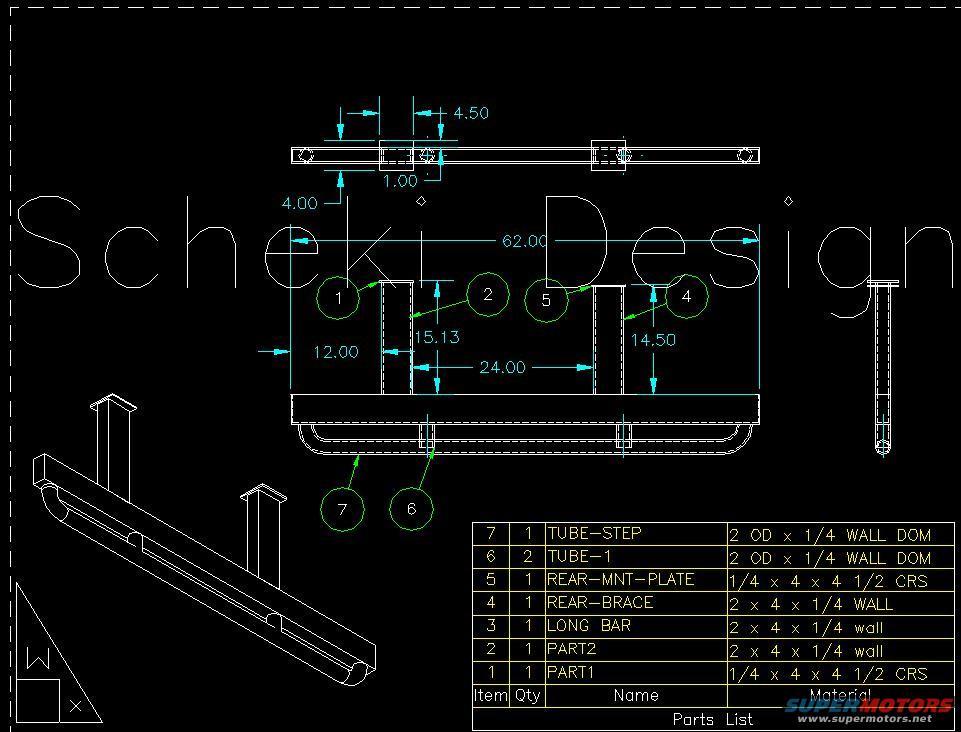This screenshot has width=961, height=732.
Task: Select the 24.00 dimension text
Action: 501,367
